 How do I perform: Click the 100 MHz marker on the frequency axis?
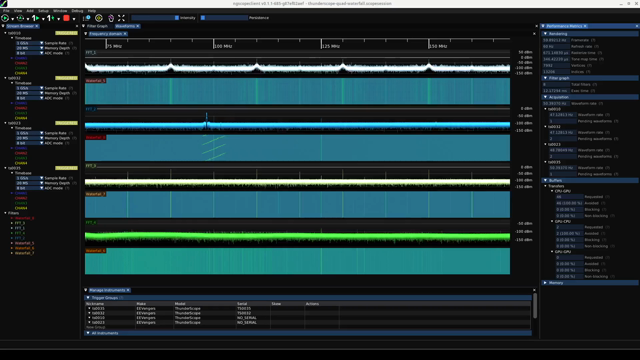pos(224,46)
